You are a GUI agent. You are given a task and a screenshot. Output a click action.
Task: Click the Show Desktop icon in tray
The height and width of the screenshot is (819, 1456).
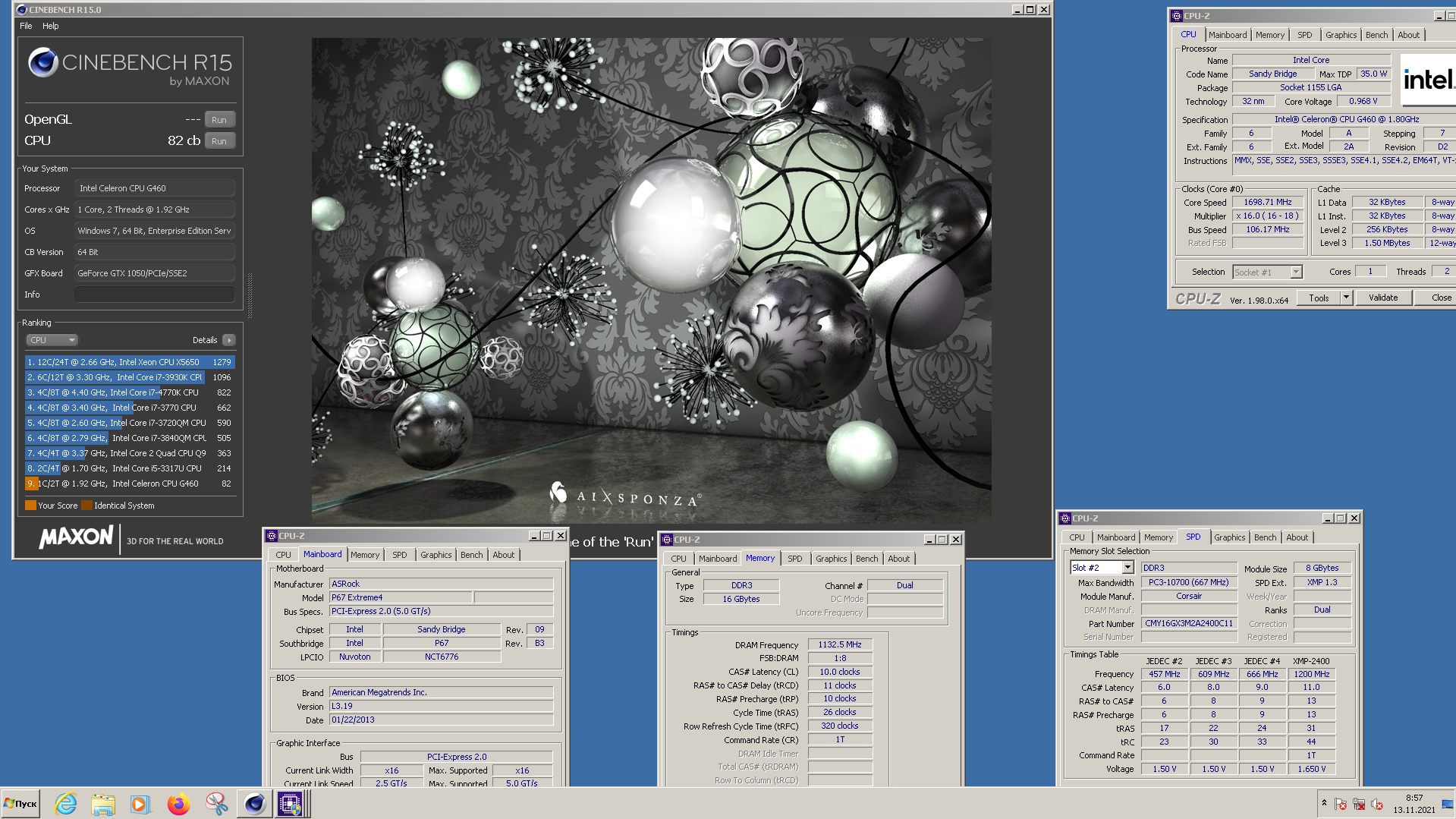pyautogui.click(x=1448, y=803)
